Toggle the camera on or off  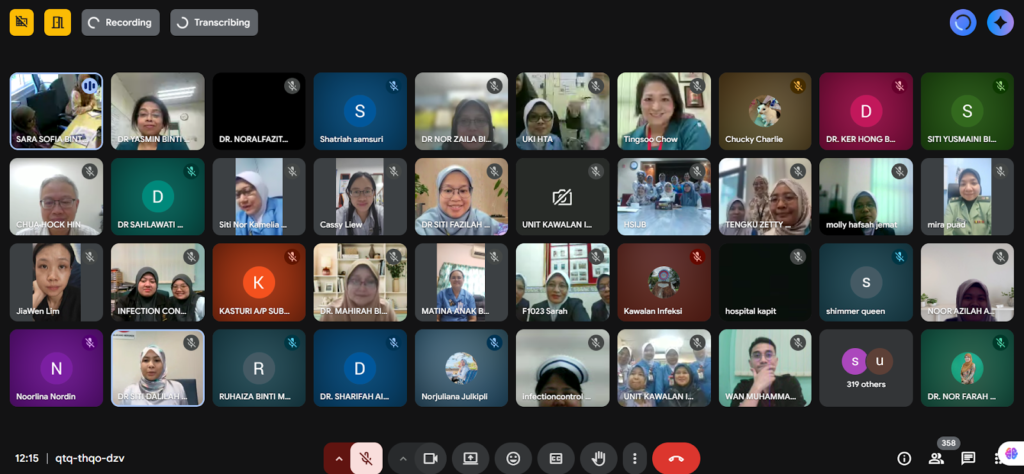pos(431,458)
